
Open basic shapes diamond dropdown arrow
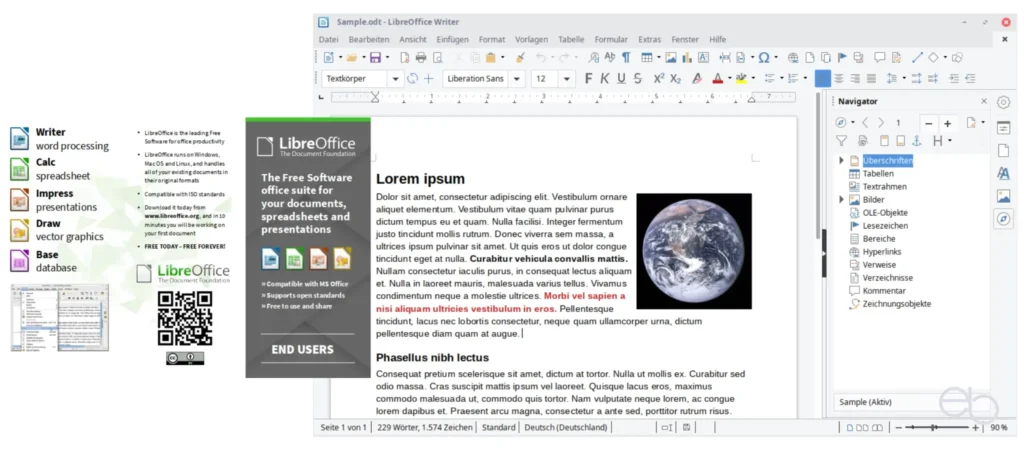click(x=945, y=57)
